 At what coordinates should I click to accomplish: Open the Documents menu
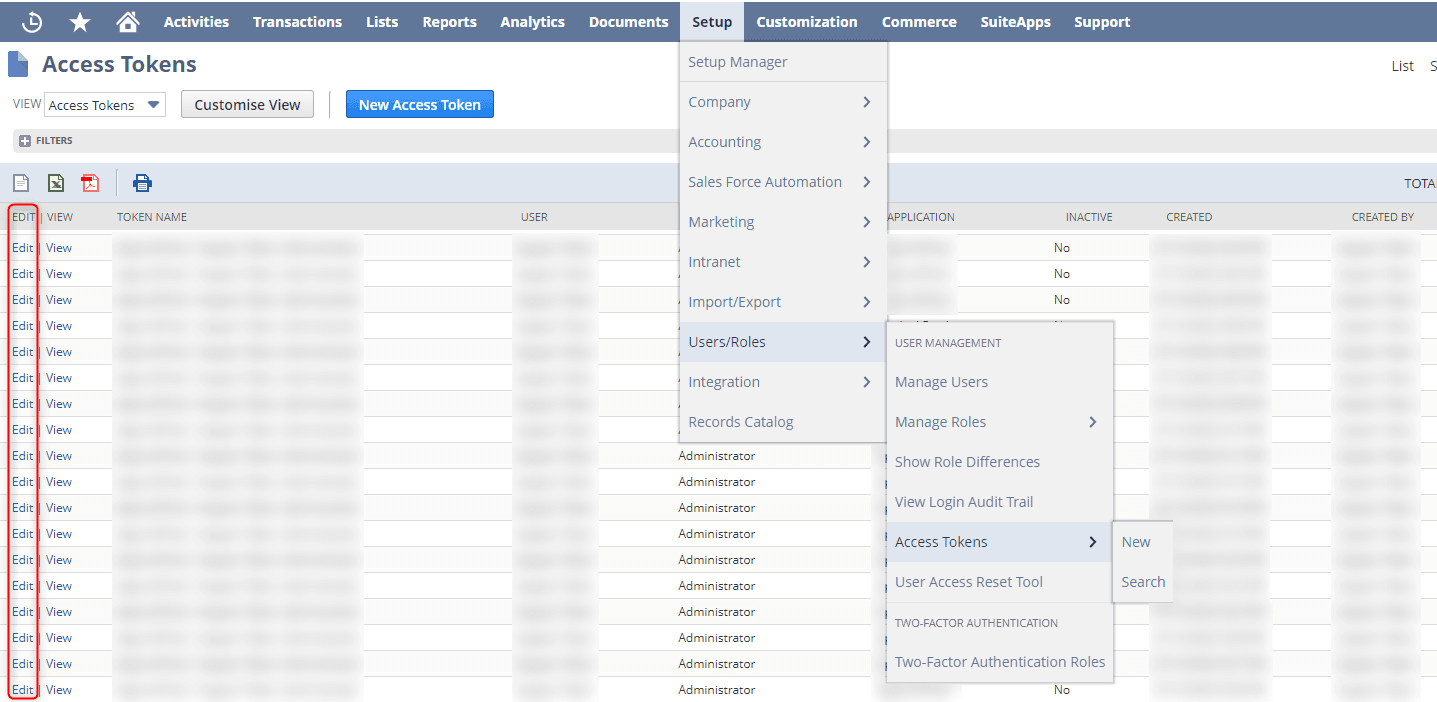point(628,22)
